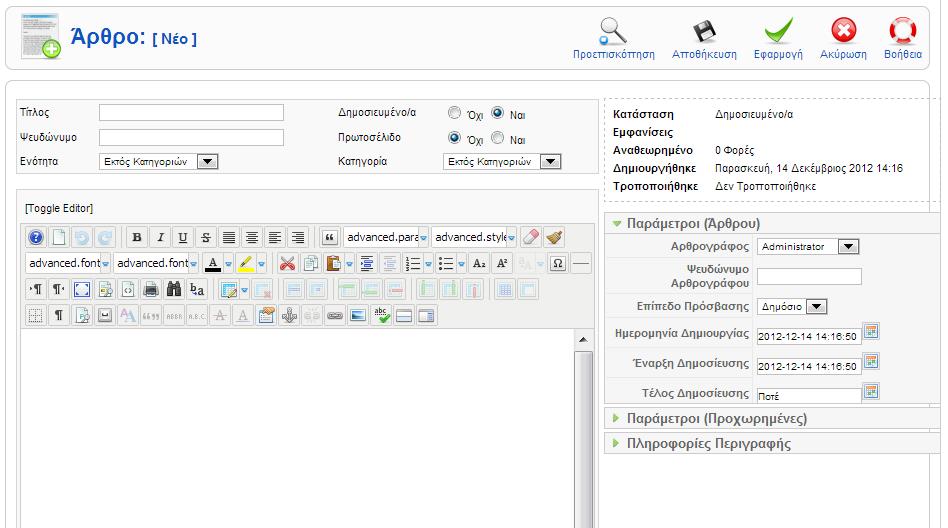
Task: Click Αποθήκευση save button
Action: click(704, 38)
